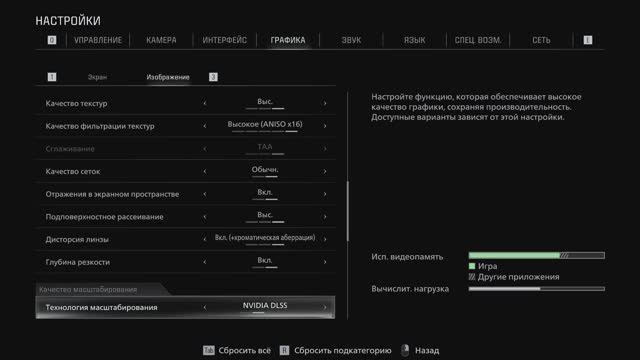
Task: Select the Технология масштабирования row label
Action: coord(101,307)
